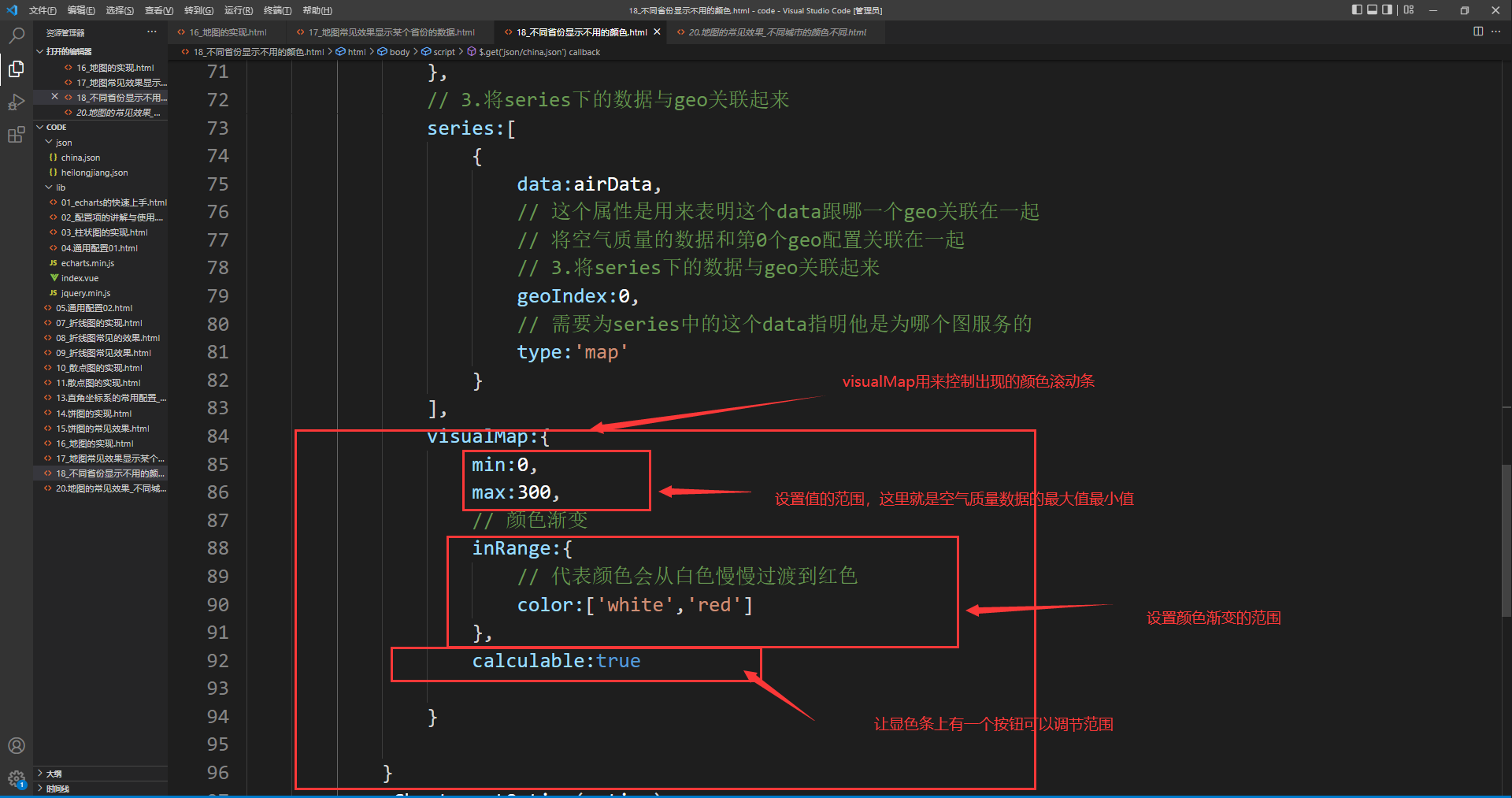Close the active 18_ editor tab
This screenshot has height=798, width=1512.
[657, 32]
